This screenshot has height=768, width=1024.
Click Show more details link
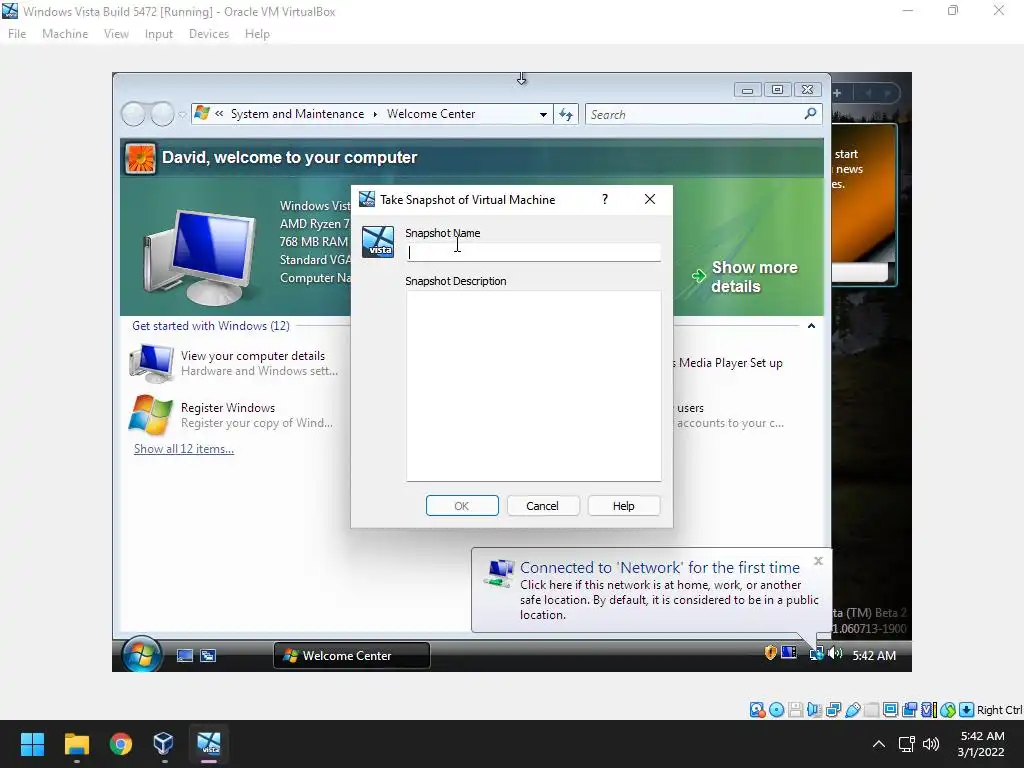tap(754, 277)
